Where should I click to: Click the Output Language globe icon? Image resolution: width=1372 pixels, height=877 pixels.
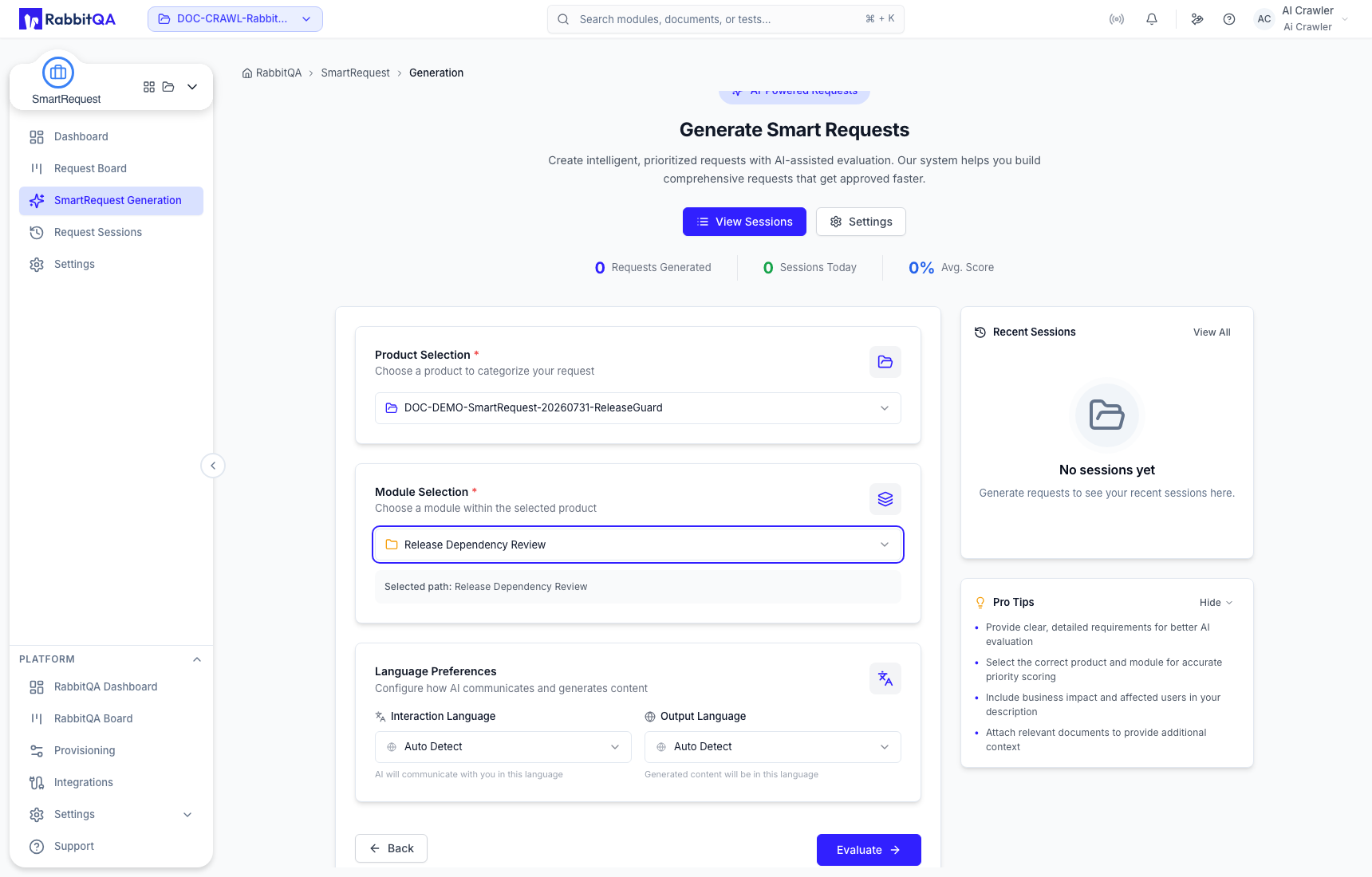click(x=650, y=717)
